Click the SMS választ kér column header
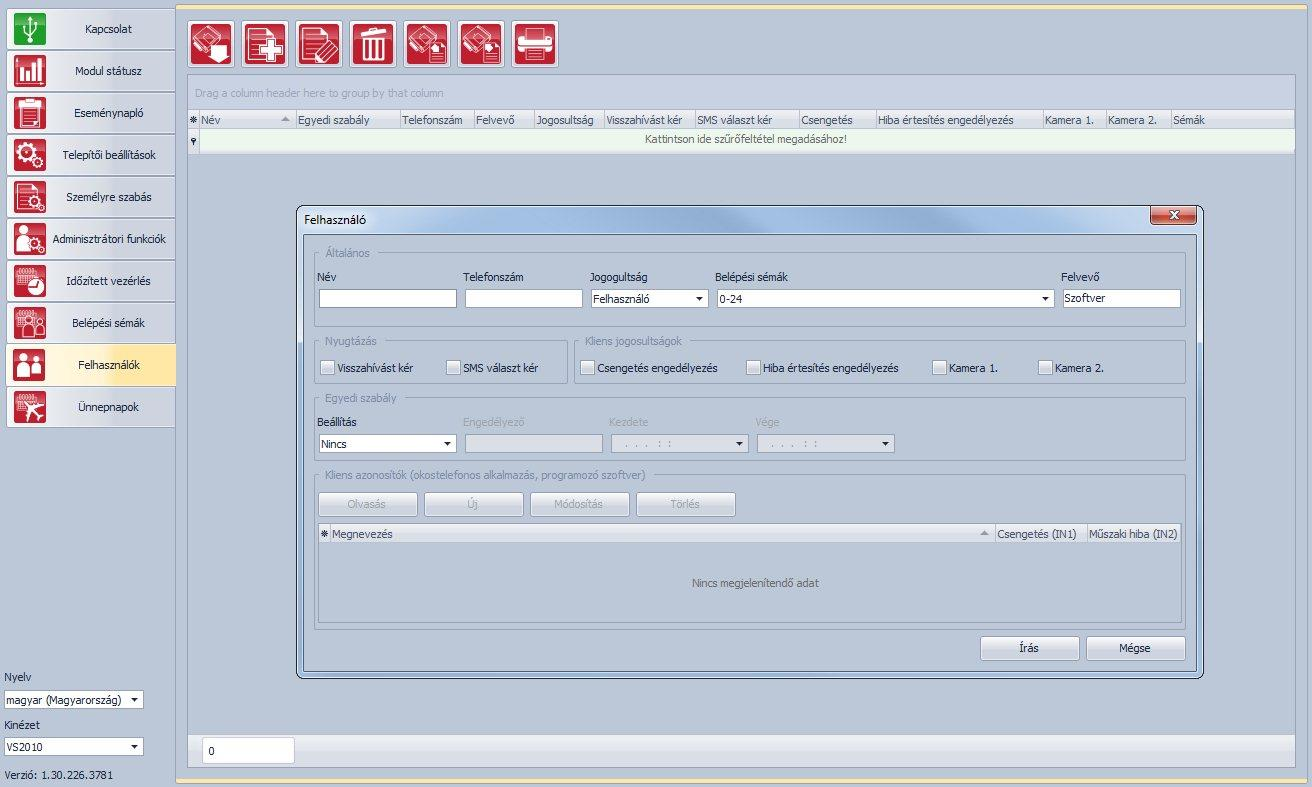 pos(747,120)
